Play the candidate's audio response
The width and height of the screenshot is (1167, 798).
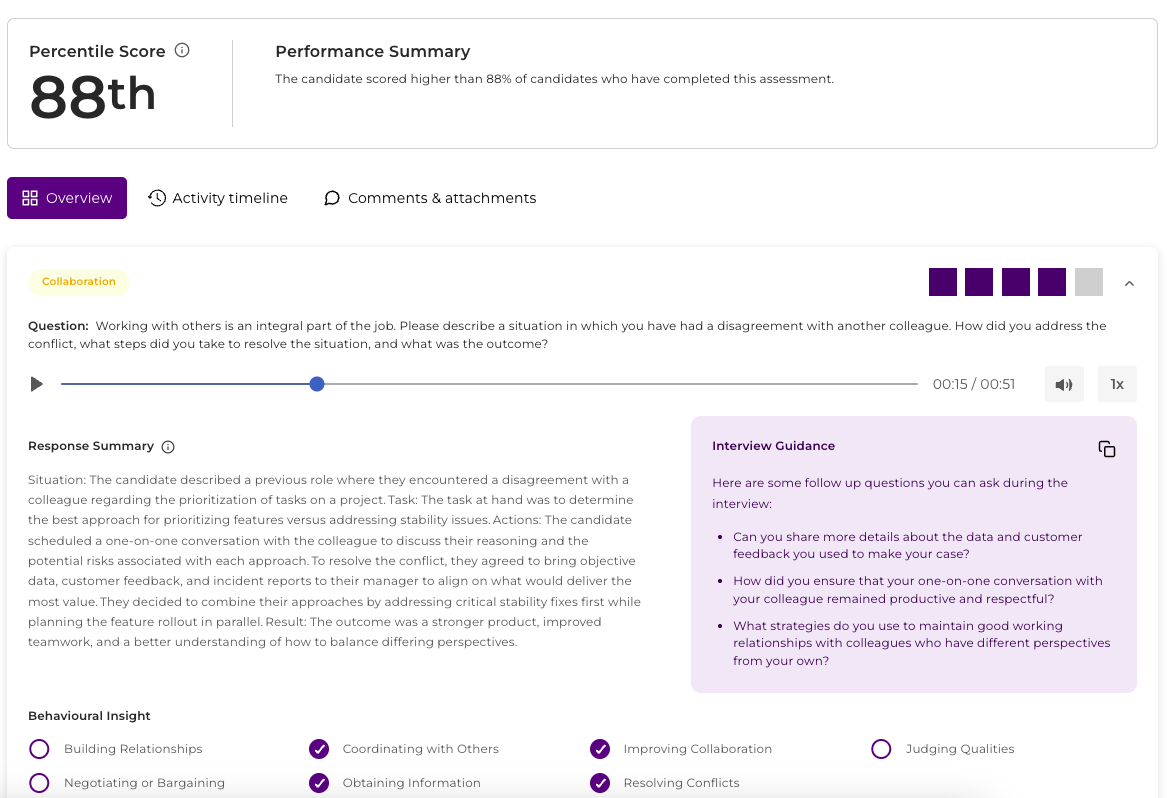(x=37, y=384)
